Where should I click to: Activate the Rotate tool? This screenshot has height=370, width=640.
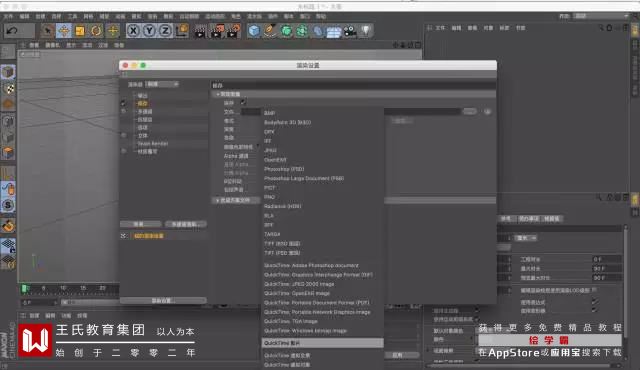point(96,31)
